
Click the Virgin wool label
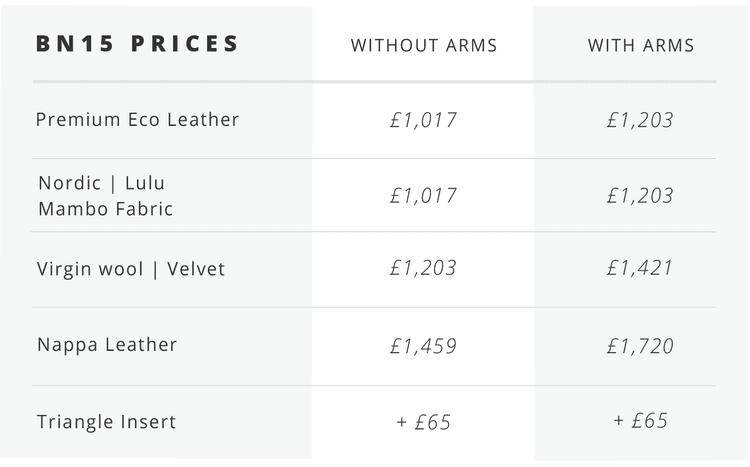click(x=90, y=269)
